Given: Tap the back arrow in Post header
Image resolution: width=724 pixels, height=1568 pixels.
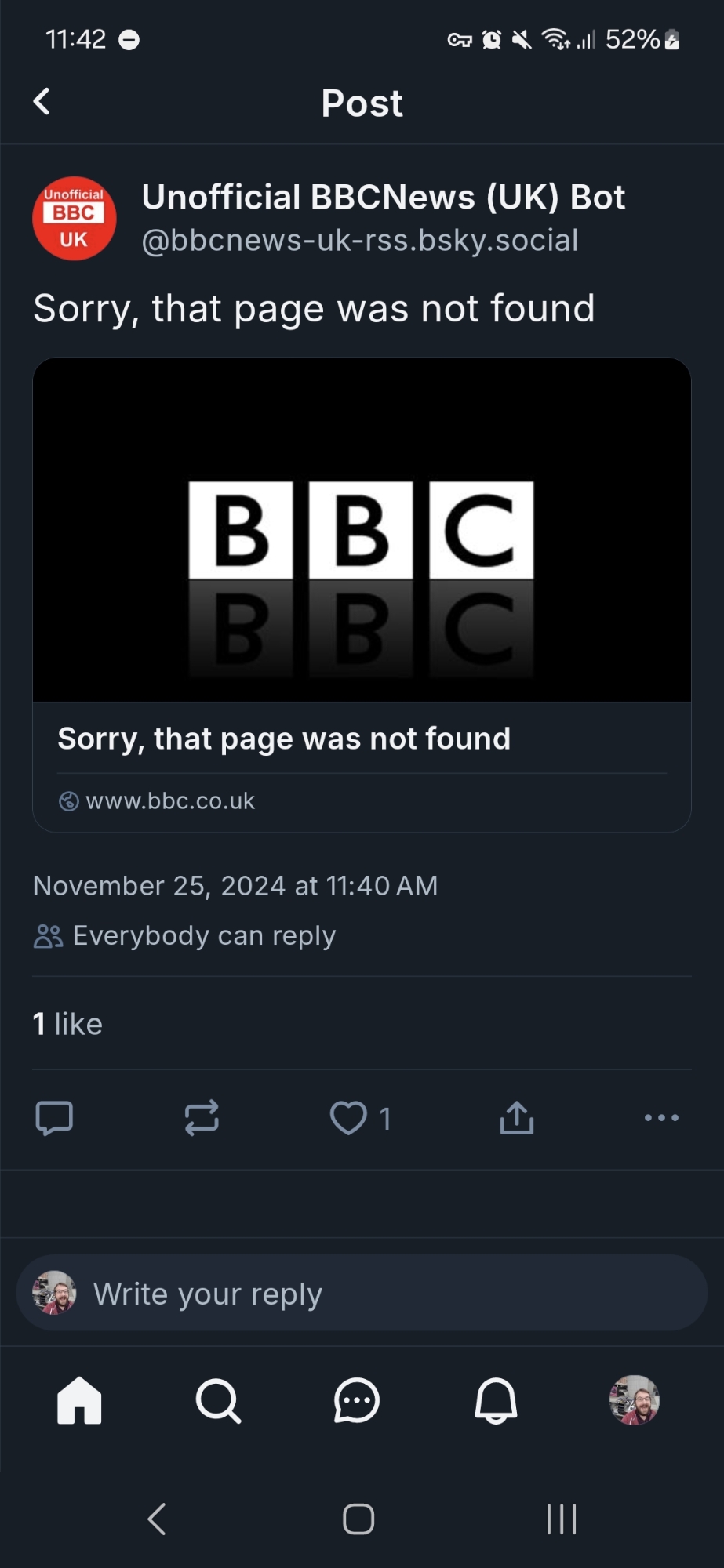Looking at the screenshot, I should pos(42,102).
